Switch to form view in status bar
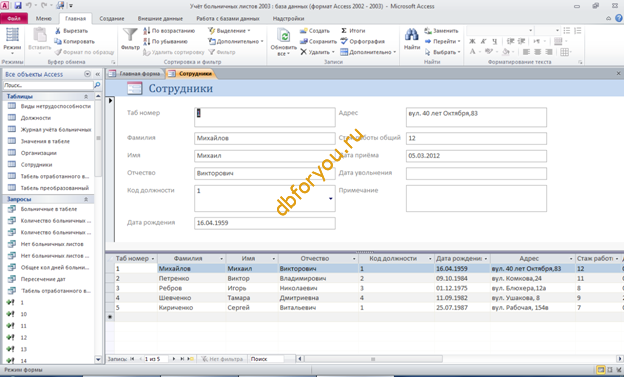624x377 pixels. [x=601, y=370]
